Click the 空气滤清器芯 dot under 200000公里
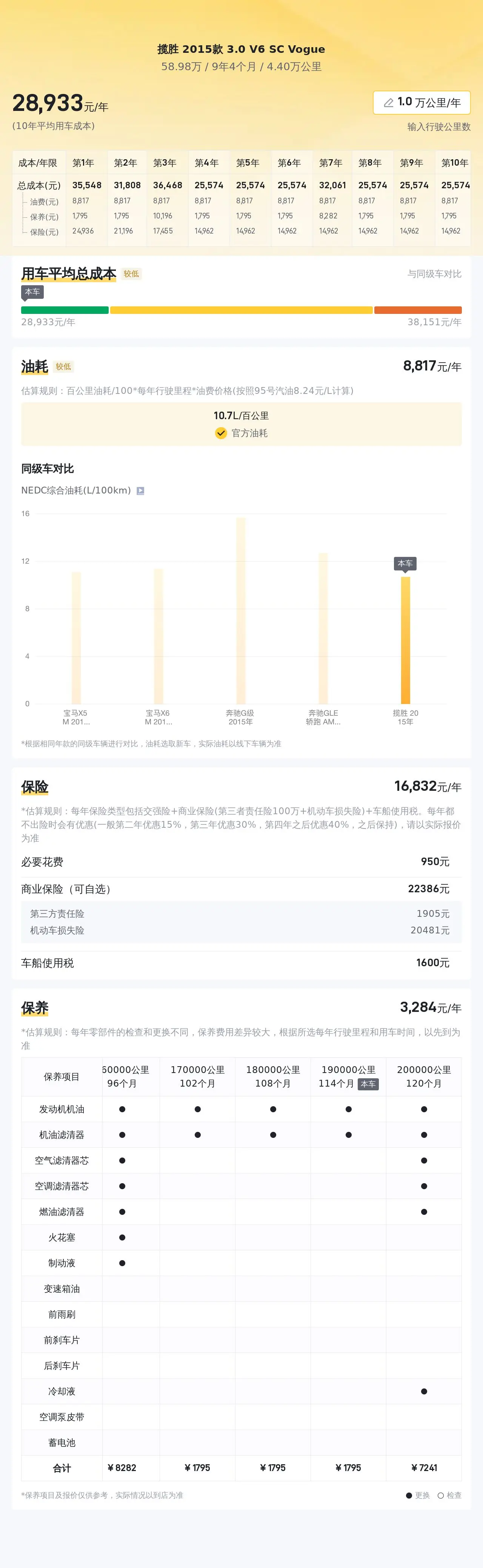The width and height of the screenshot is (483, 1568). click(424, 1160)
